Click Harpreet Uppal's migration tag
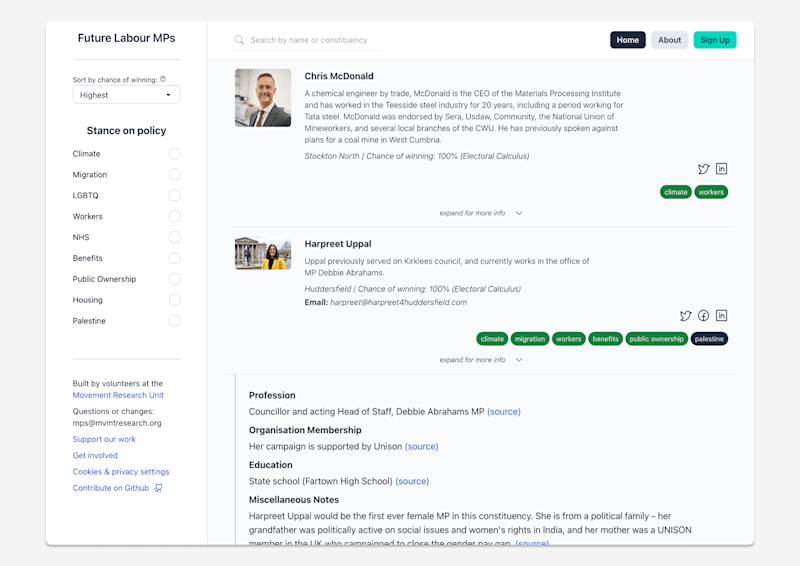 click(x=530, y=339)
